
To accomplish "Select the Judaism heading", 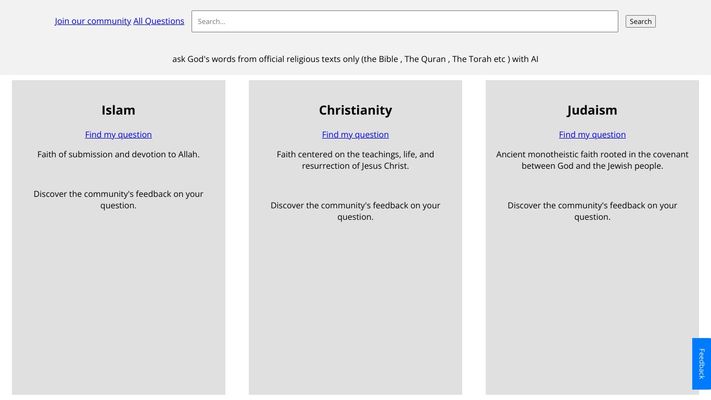I will (x=592, y=110).
